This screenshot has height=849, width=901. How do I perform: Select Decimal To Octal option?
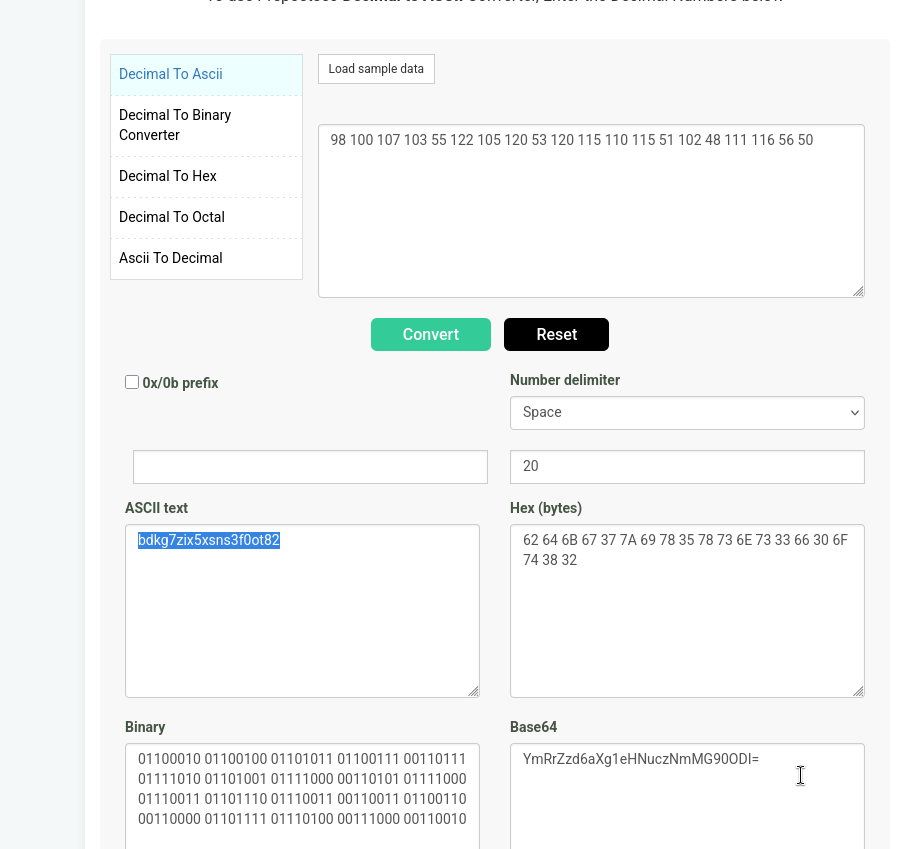(206, 217)
